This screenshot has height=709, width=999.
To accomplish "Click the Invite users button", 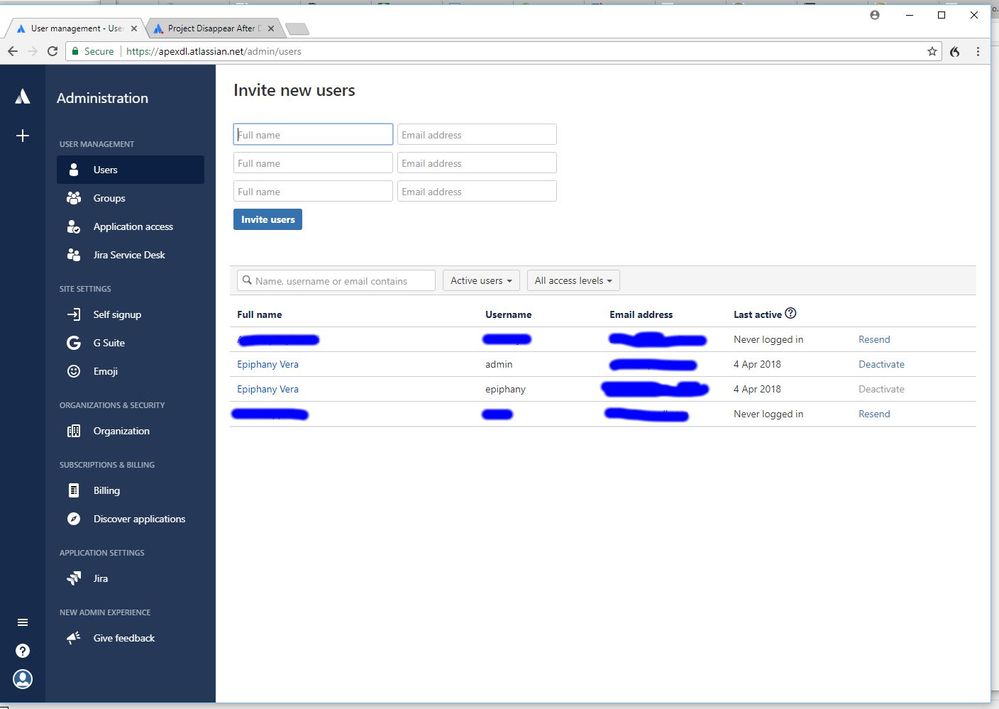I will pos(268,220).
